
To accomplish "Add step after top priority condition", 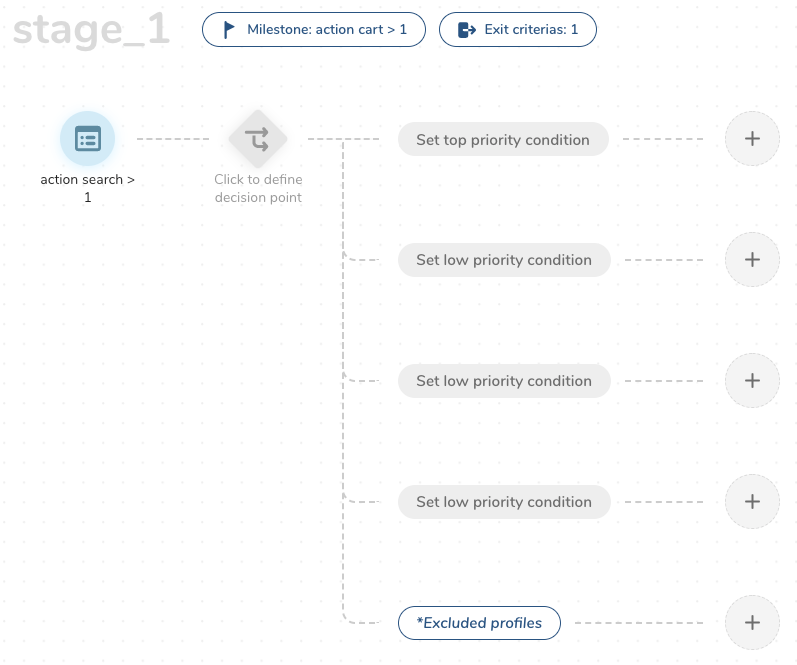I will [752, 139].
